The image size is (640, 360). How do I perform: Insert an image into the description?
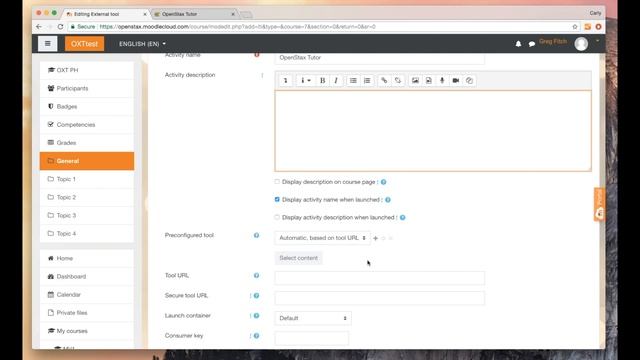pyautogui.click(x=415, y=80)
